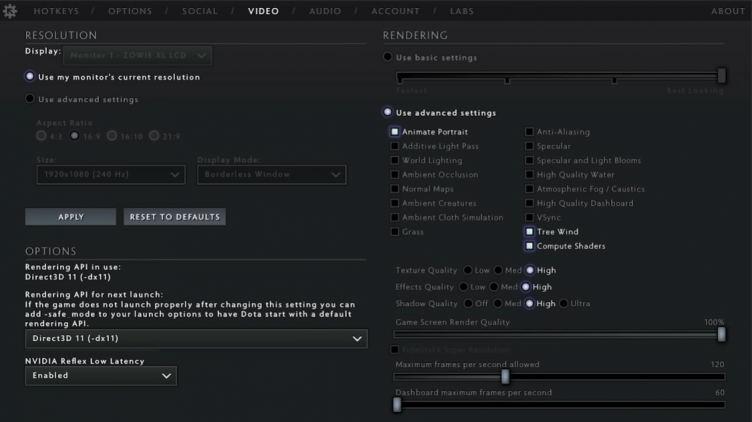Toggle the Compute Shaders checkbox
752x422 pixels.
[530, 246]
